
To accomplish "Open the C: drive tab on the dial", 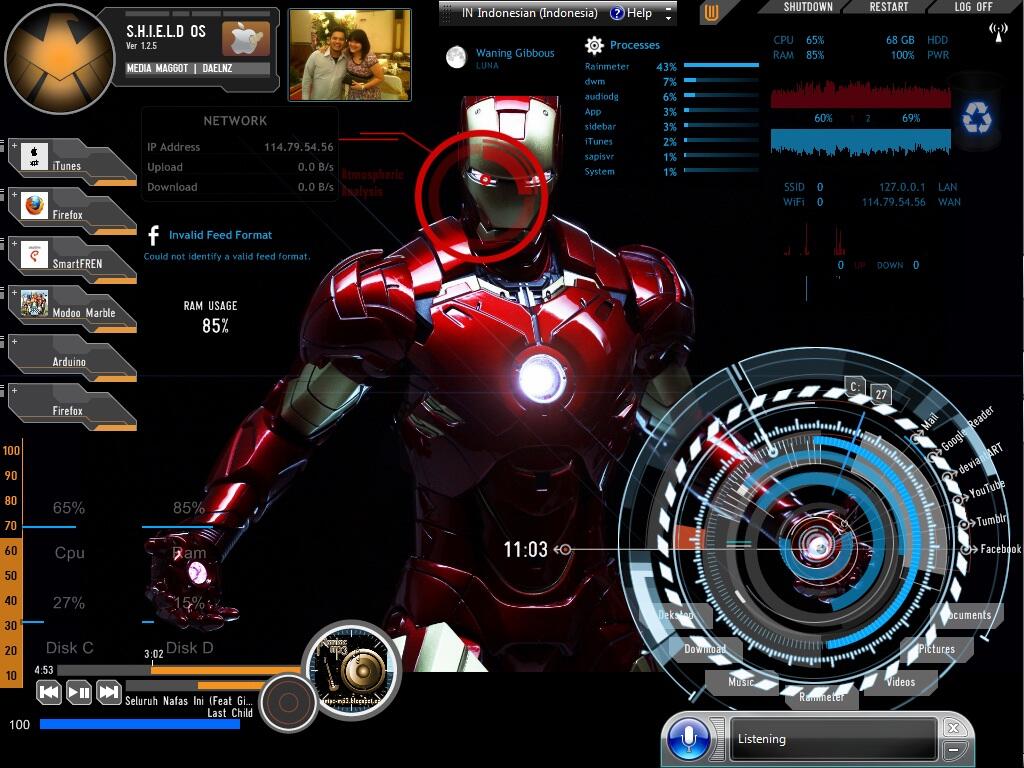I will [x=855, y=387].
